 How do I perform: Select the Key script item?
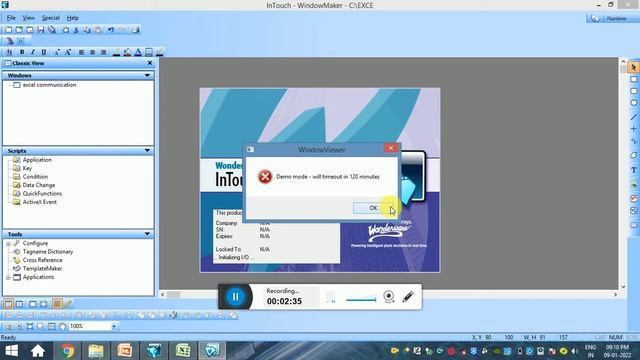[27, 168]
